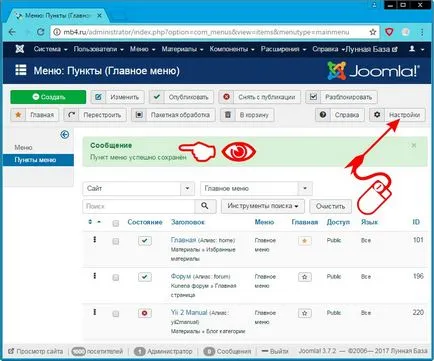The width and height of the screenshot is (434, 361).
Task: Click the browser address bar
Action: click(x=215, y=32)
